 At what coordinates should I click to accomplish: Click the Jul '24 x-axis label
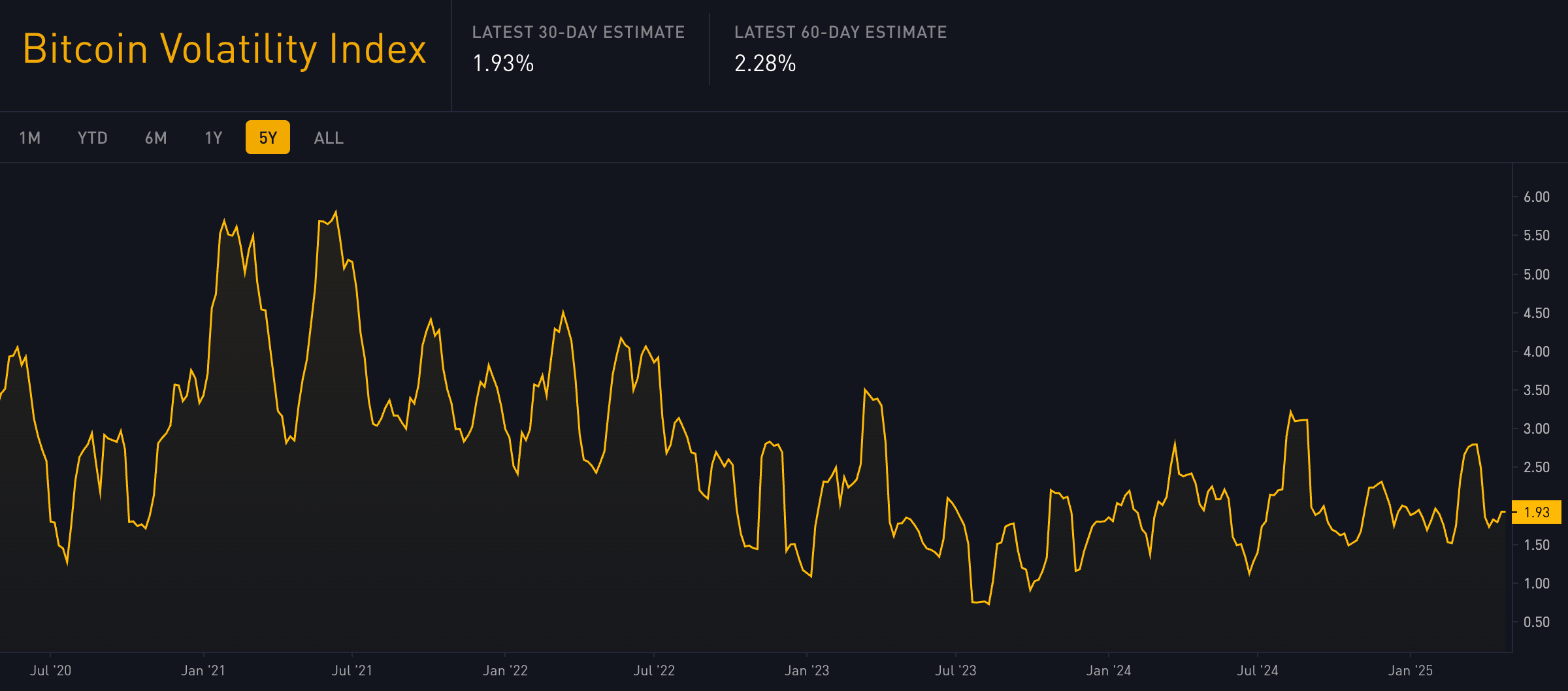point(1258,671)
